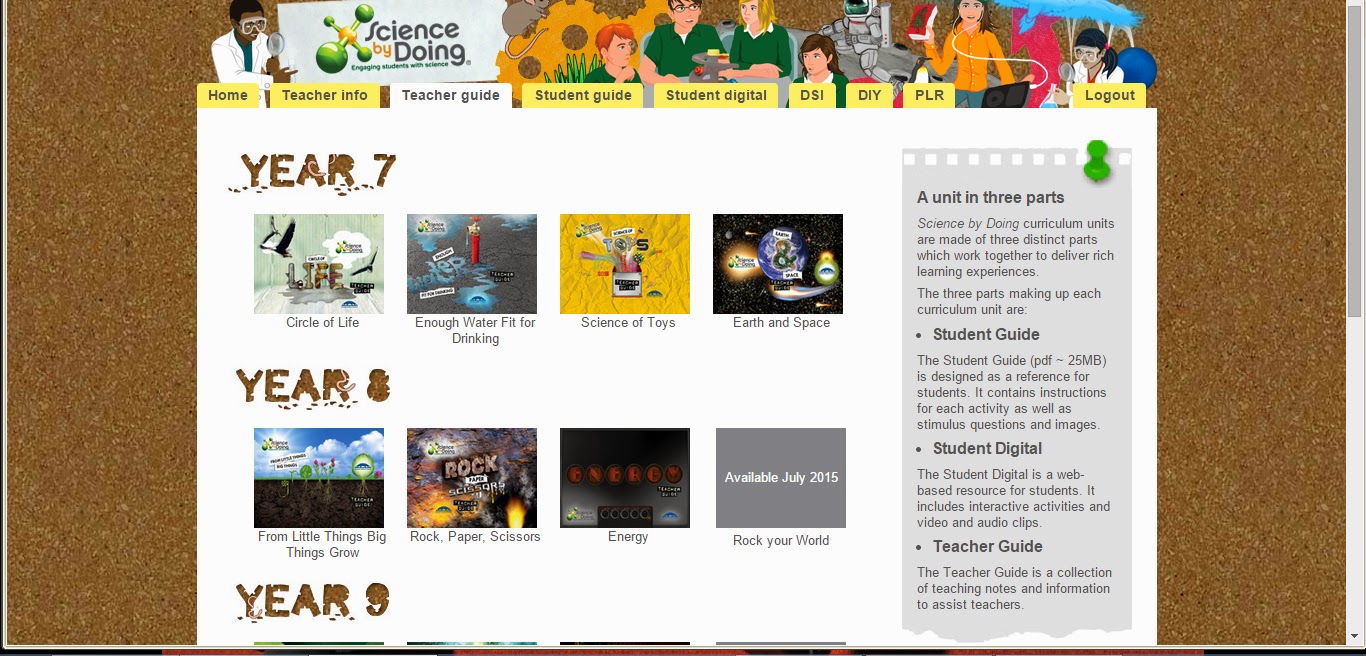Go to the Student digital tab

pos(716,96)
